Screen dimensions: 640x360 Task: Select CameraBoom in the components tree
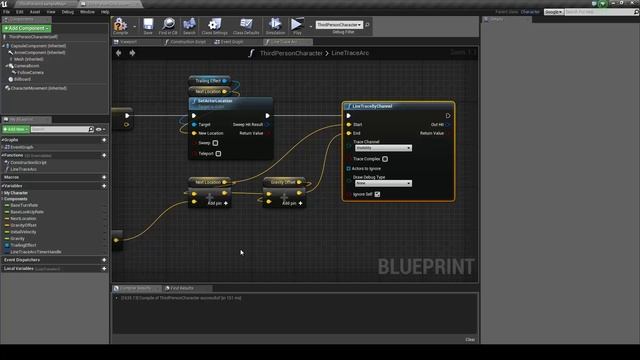coord(27,66)
